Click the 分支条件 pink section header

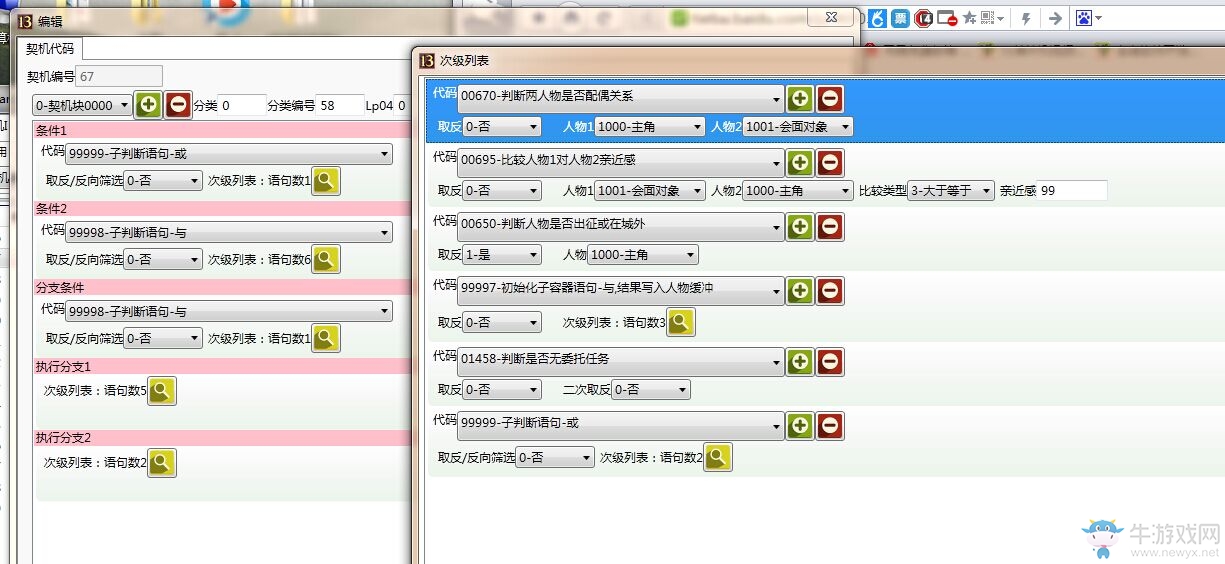point(222,287)
